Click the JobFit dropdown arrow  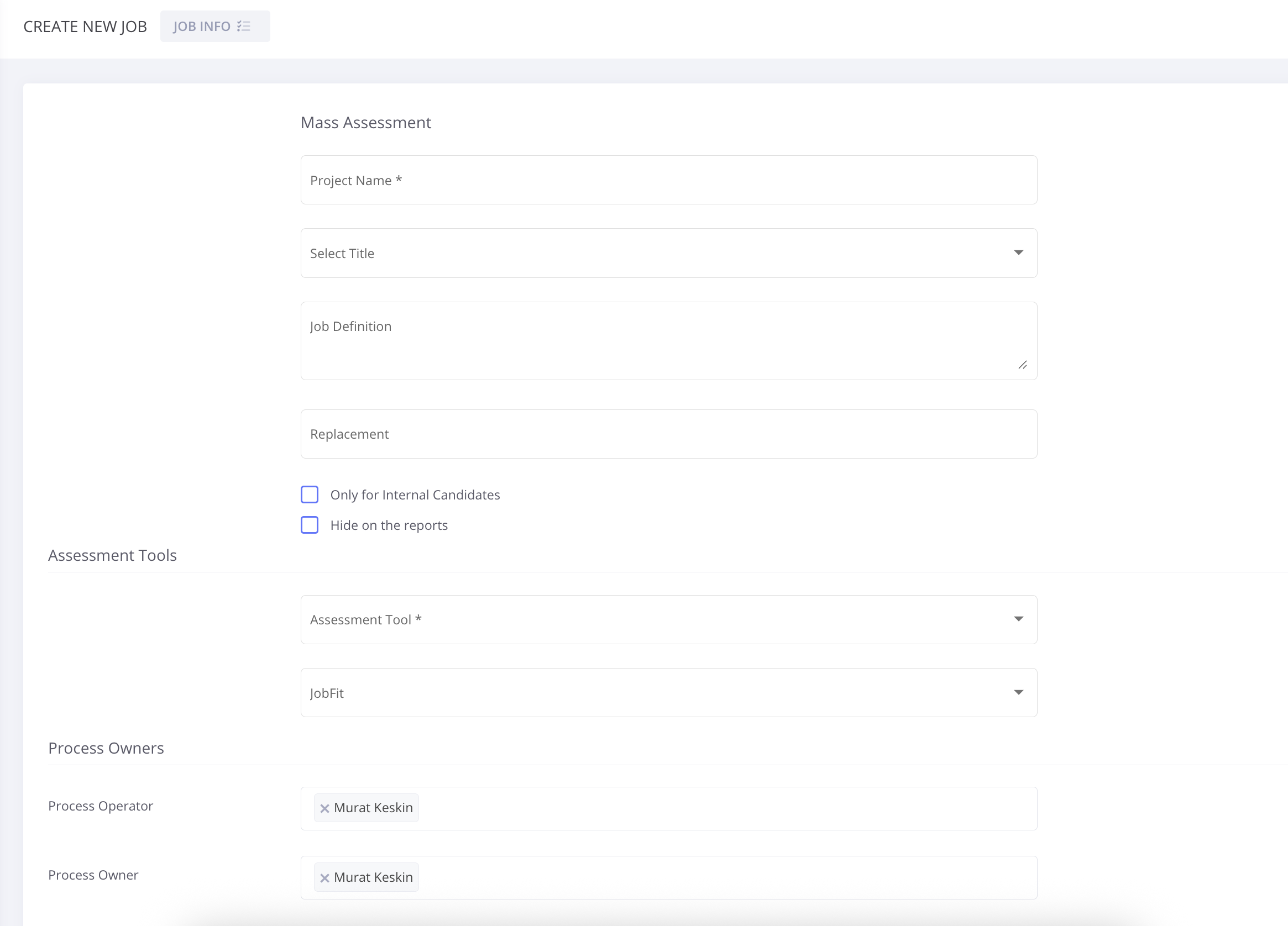point(1018,692)
